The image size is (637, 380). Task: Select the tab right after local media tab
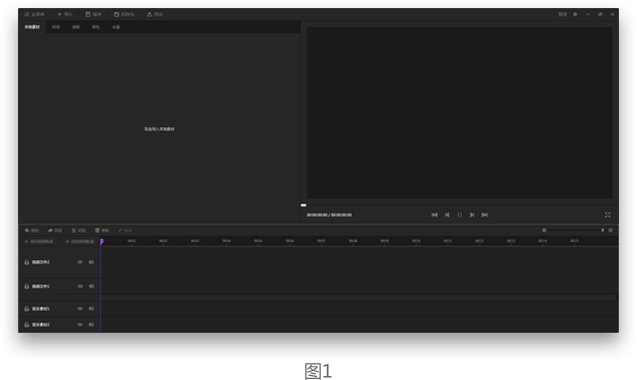(x=56, y=27)
